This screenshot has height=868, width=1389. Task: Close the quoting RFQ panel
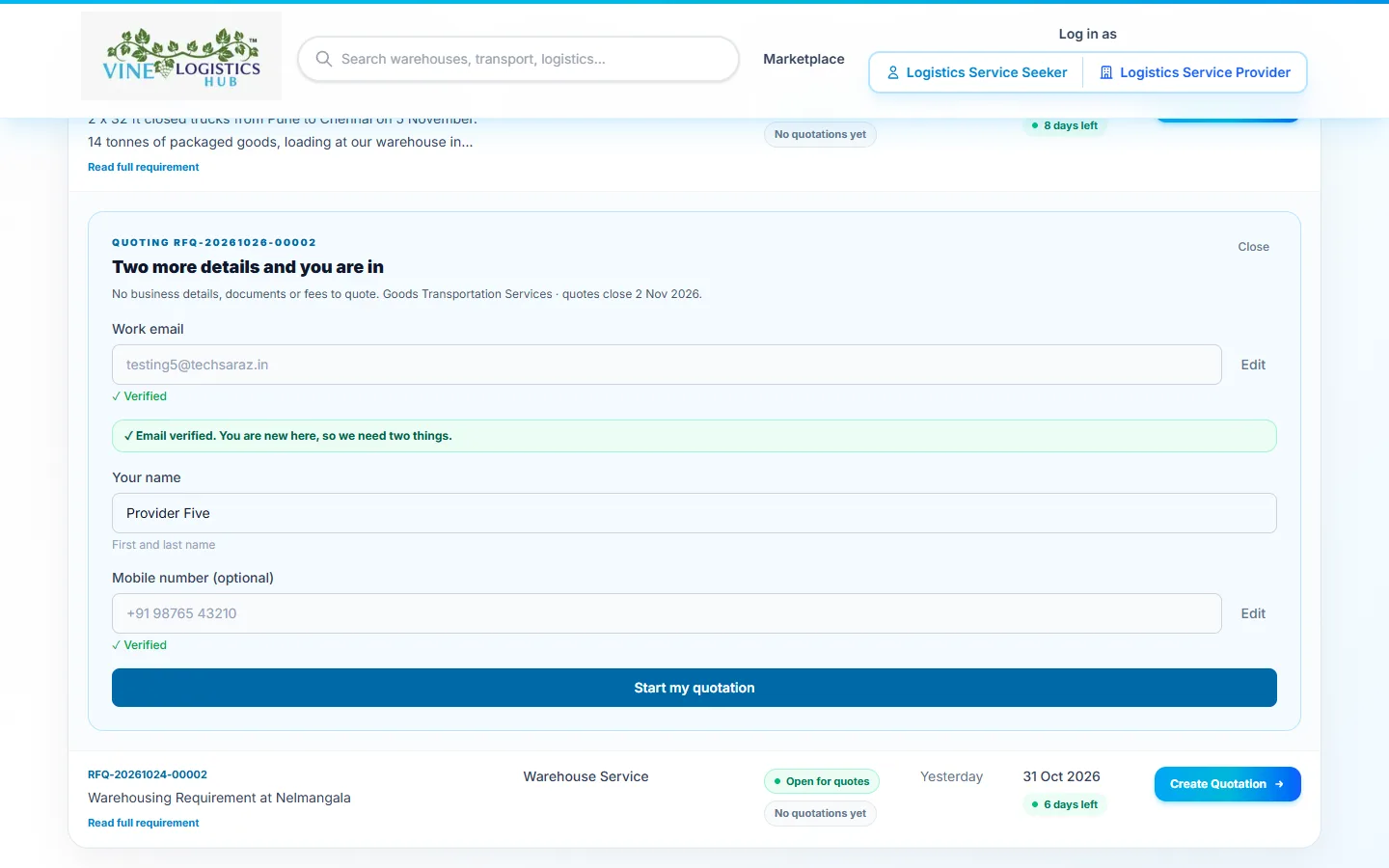[x=1253, y=247]
